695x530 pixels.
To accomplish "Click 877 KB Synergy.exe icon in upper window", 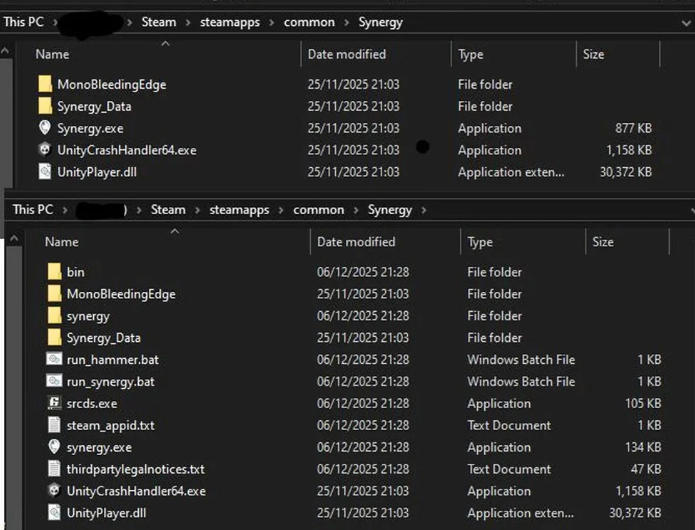I will 44,129.
